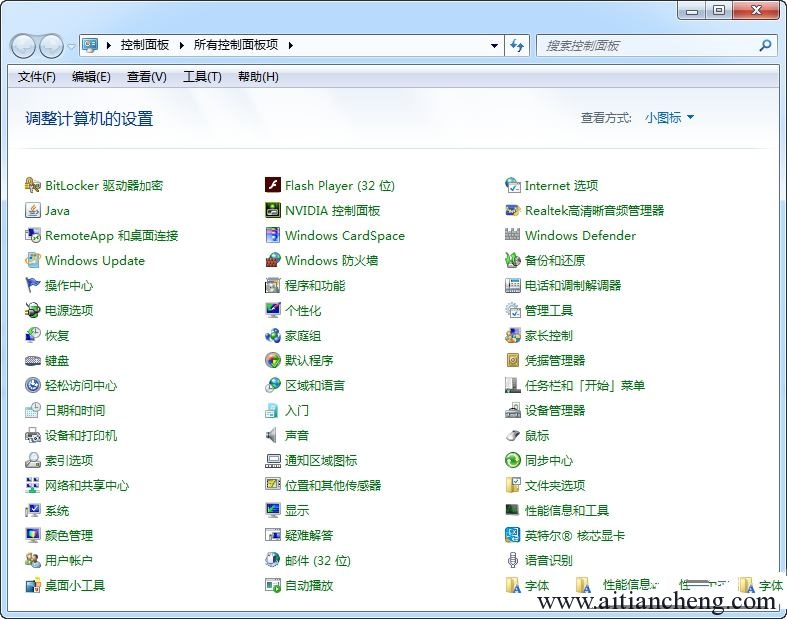Viewport: 787px width, 619px height.
Task: Click 所有控制面板项 in the address breadcrumb
Action: [x=236, y=45]
